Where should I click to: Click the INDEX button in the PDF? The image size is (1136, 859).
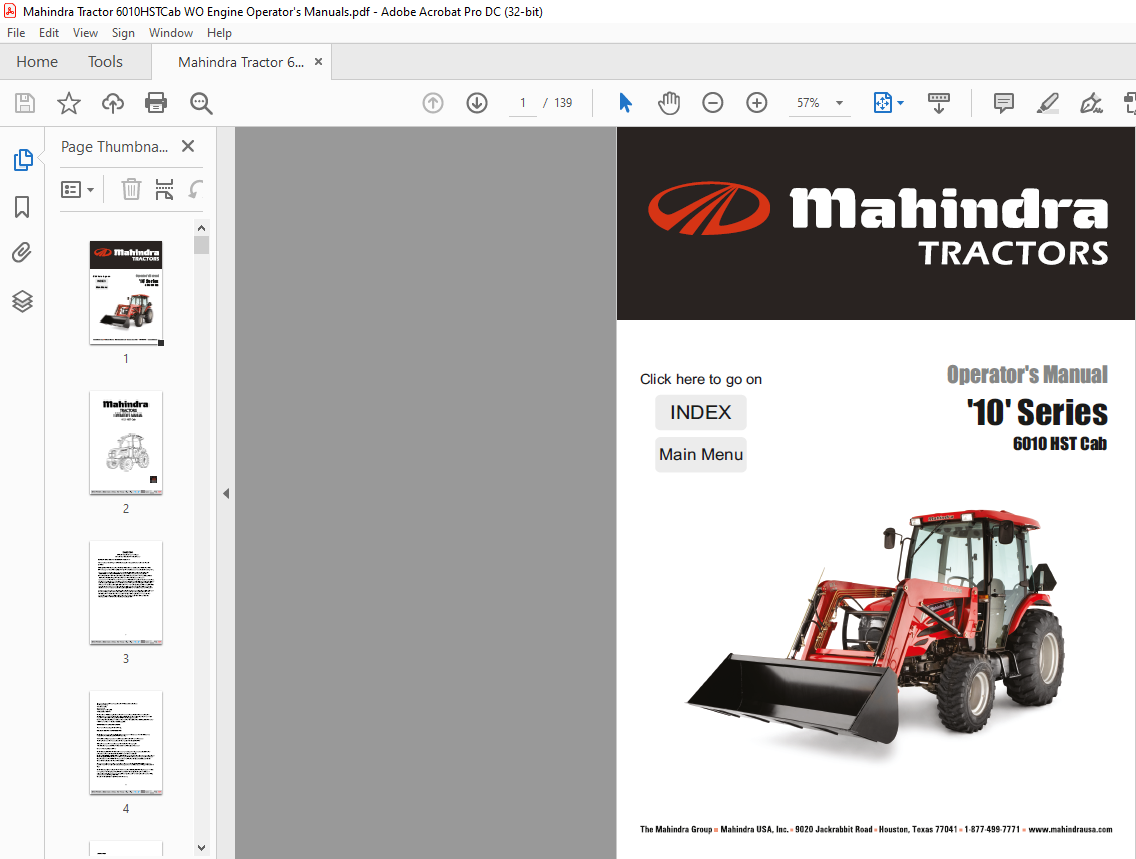click(701, 412)
